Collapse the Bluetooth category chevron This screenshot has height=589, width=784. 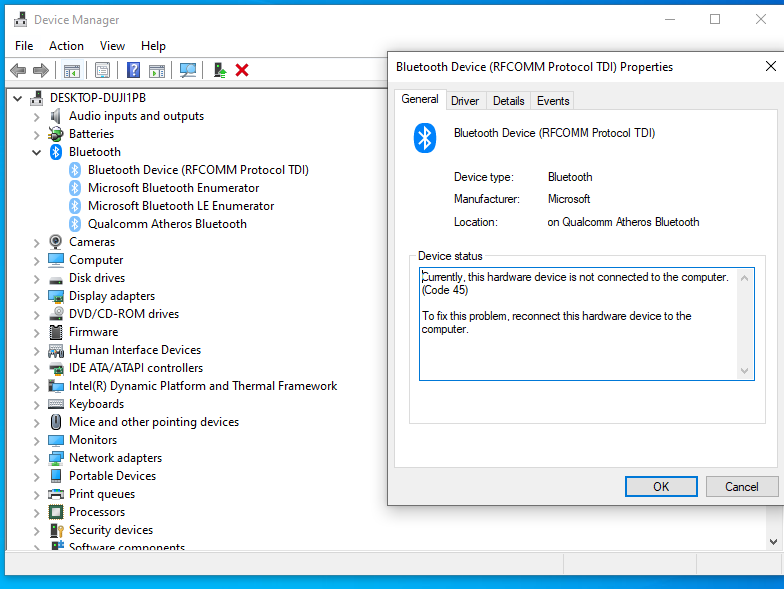coord(36,152)
